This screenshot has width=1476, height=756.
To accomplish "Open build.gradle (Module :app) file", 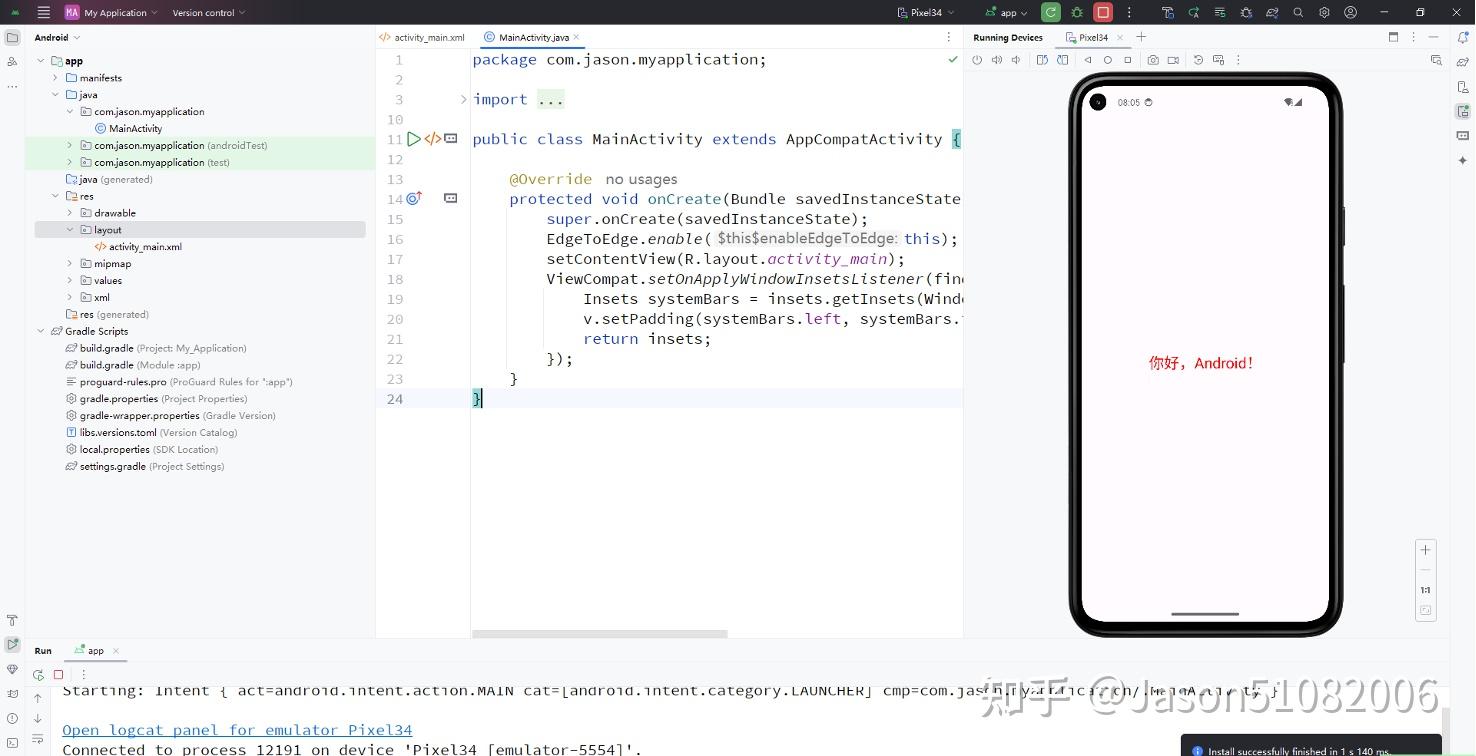I will click(x=133, y=365).
